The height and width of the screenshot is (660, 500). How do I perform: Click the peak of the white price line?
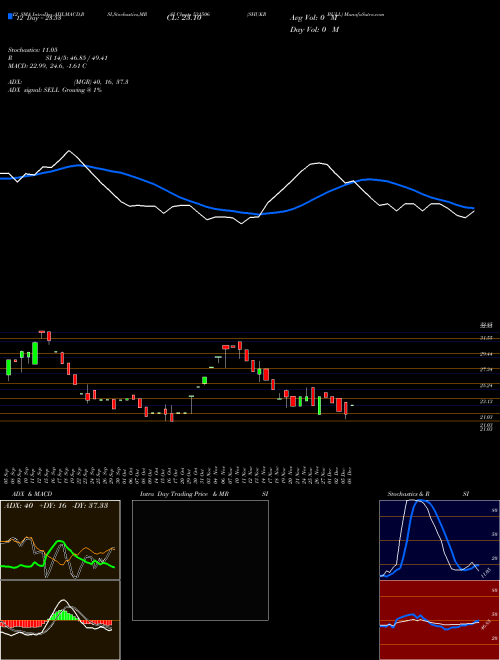[x=69, y=151]
